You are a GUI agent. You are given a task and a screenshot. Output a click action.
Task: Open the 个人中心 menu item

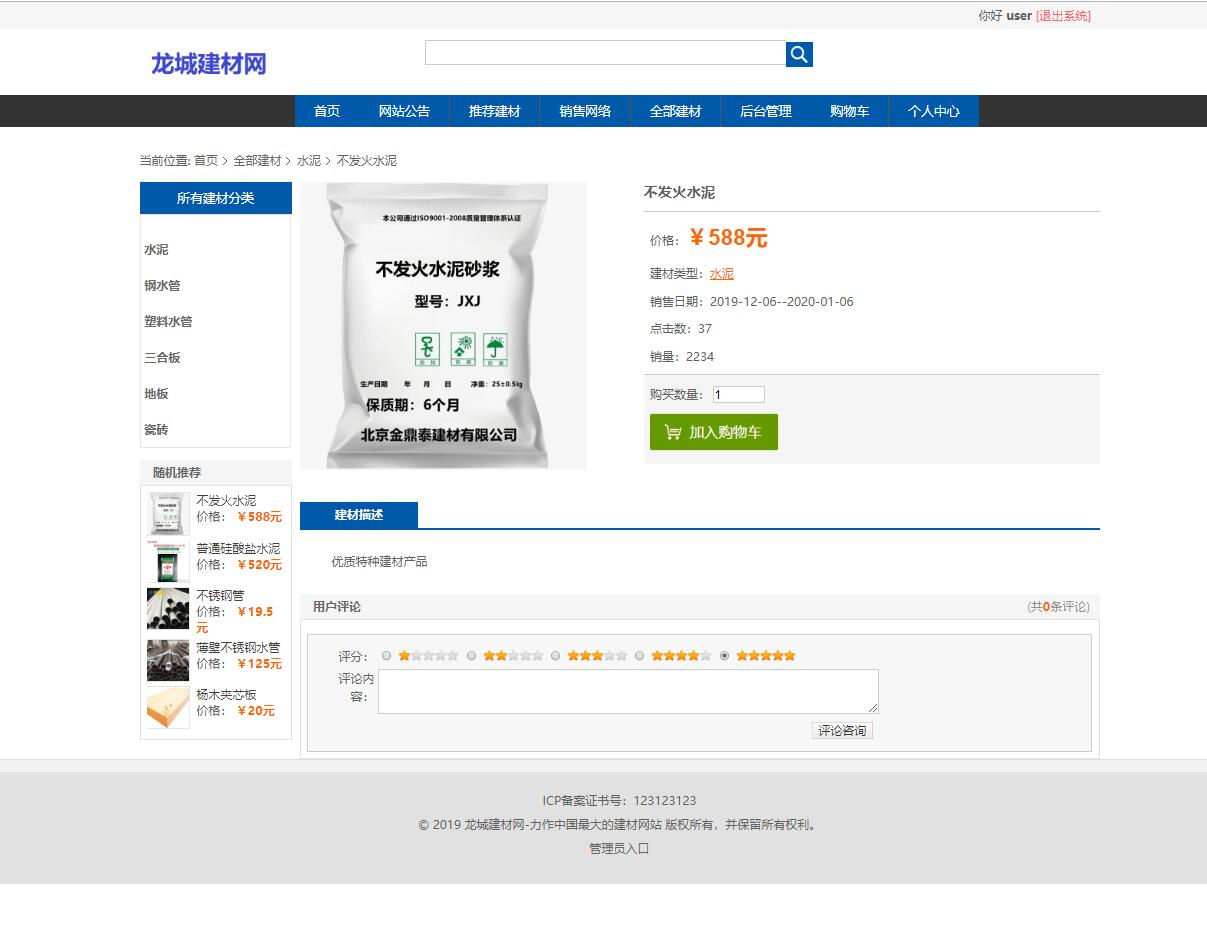click(933, 111)
